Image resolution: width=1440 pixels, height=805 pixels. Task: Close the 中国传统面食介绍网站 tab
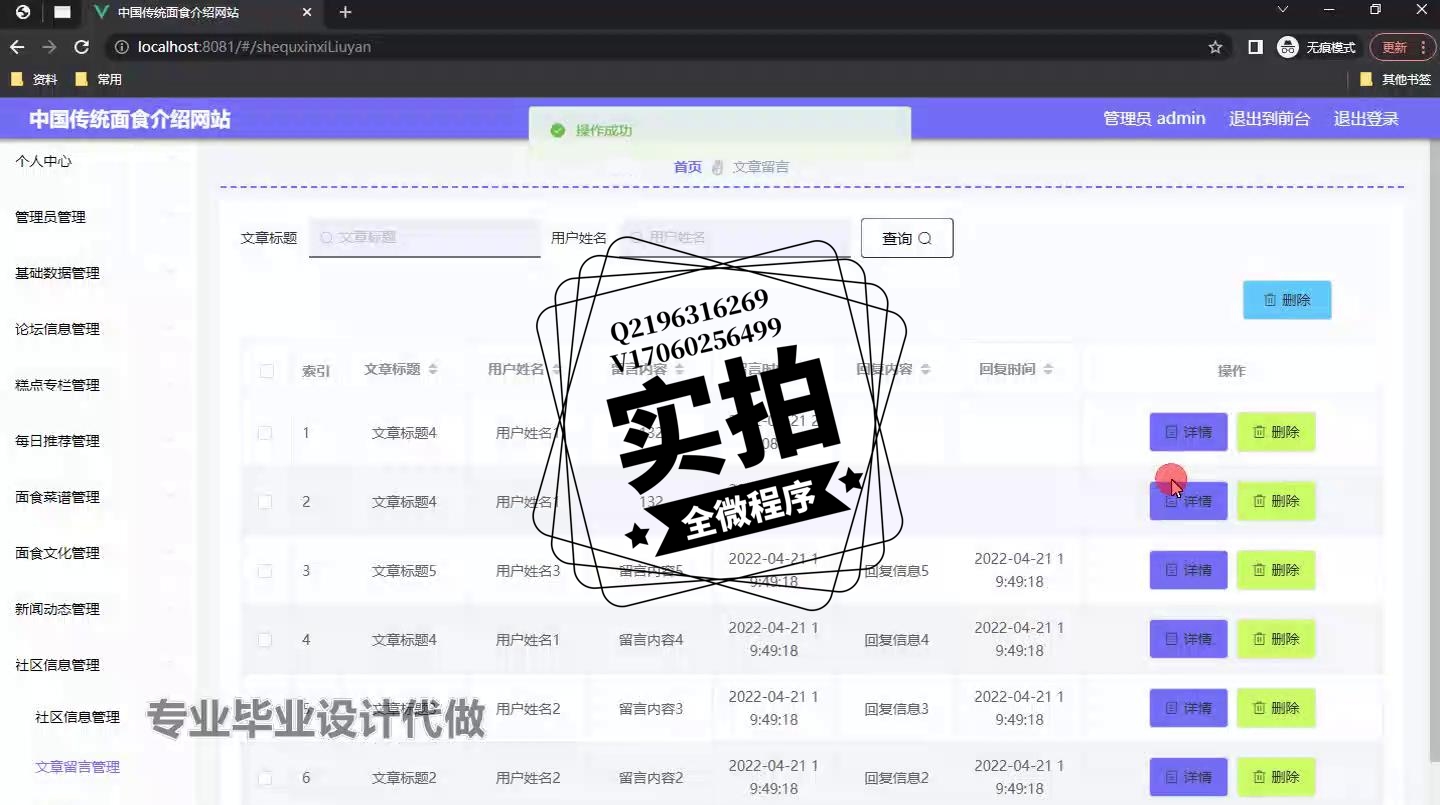point(307,12)
